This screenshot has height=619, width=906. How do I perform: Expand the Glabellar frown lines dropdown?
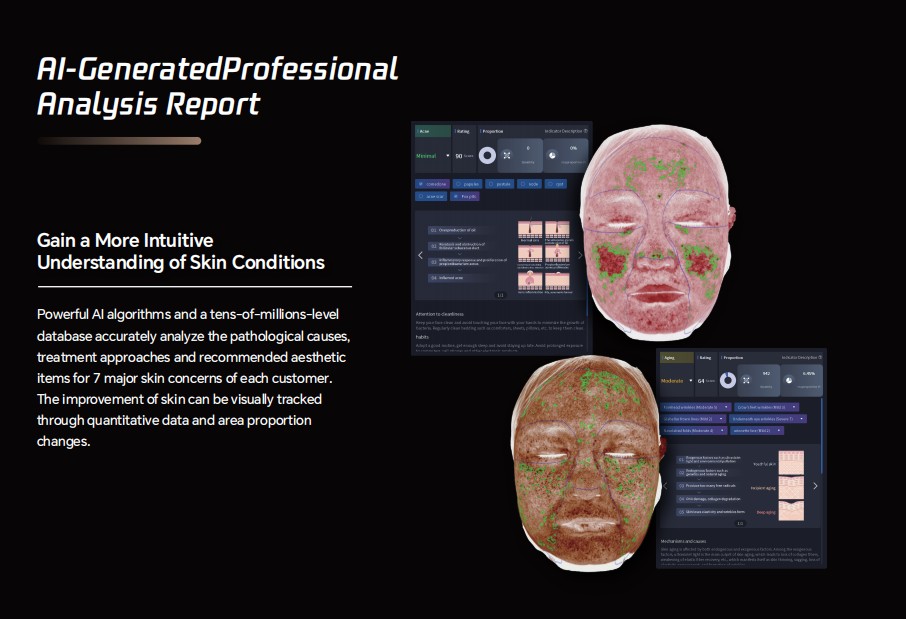(x=693, y=419)
